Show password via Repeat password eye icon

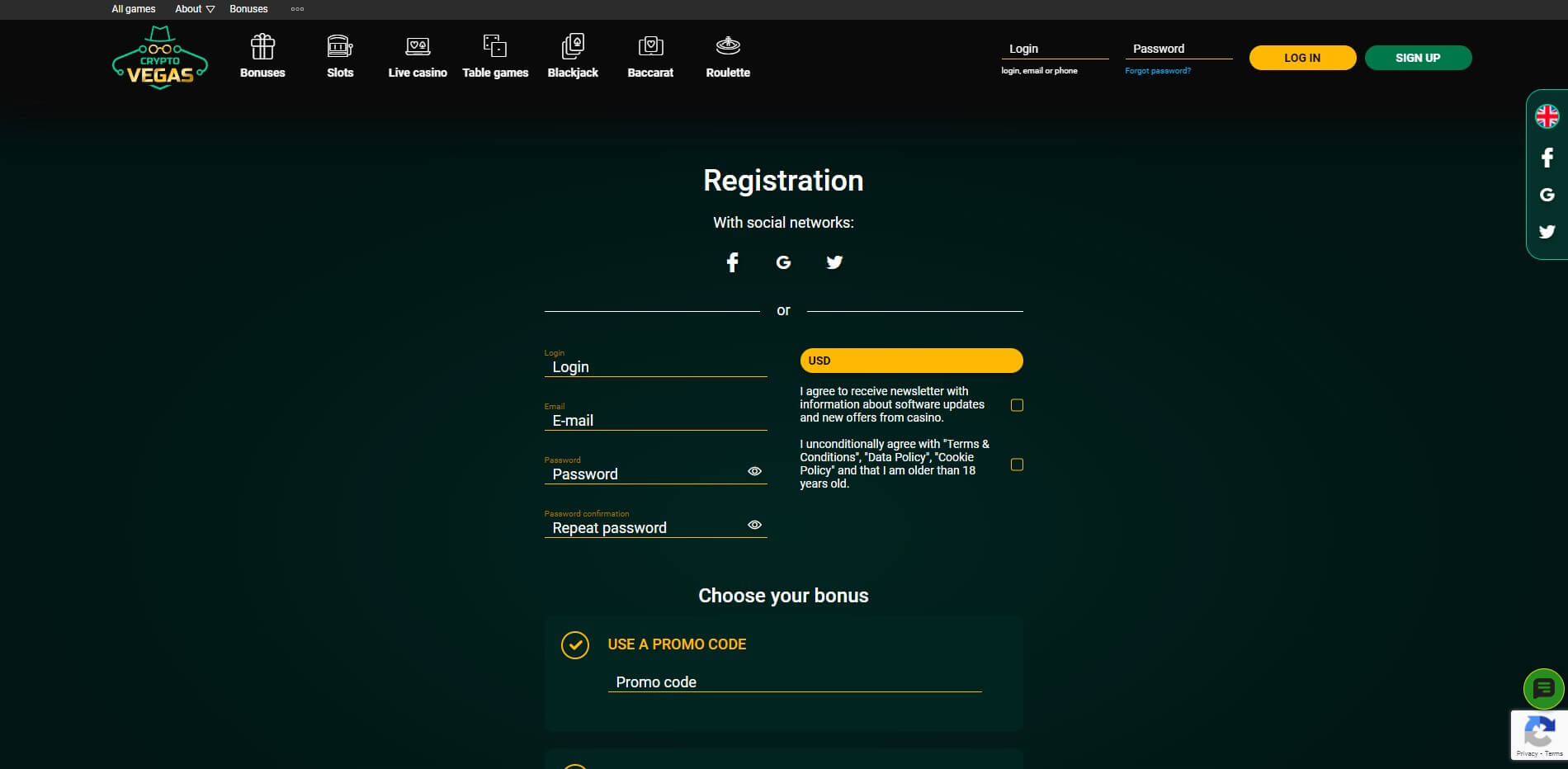click(x=754, y=525)
